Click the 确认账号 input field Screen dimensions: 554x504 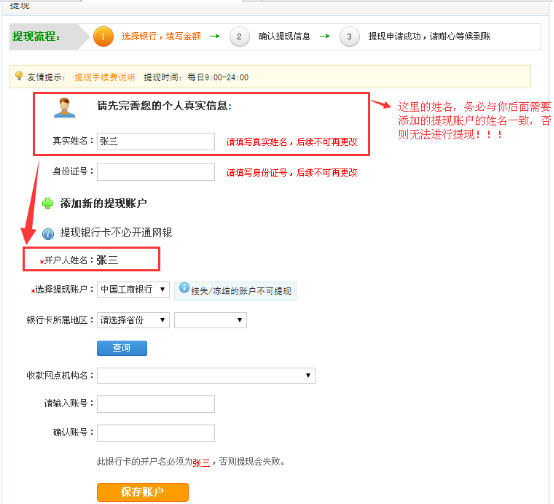pos(156,433)
